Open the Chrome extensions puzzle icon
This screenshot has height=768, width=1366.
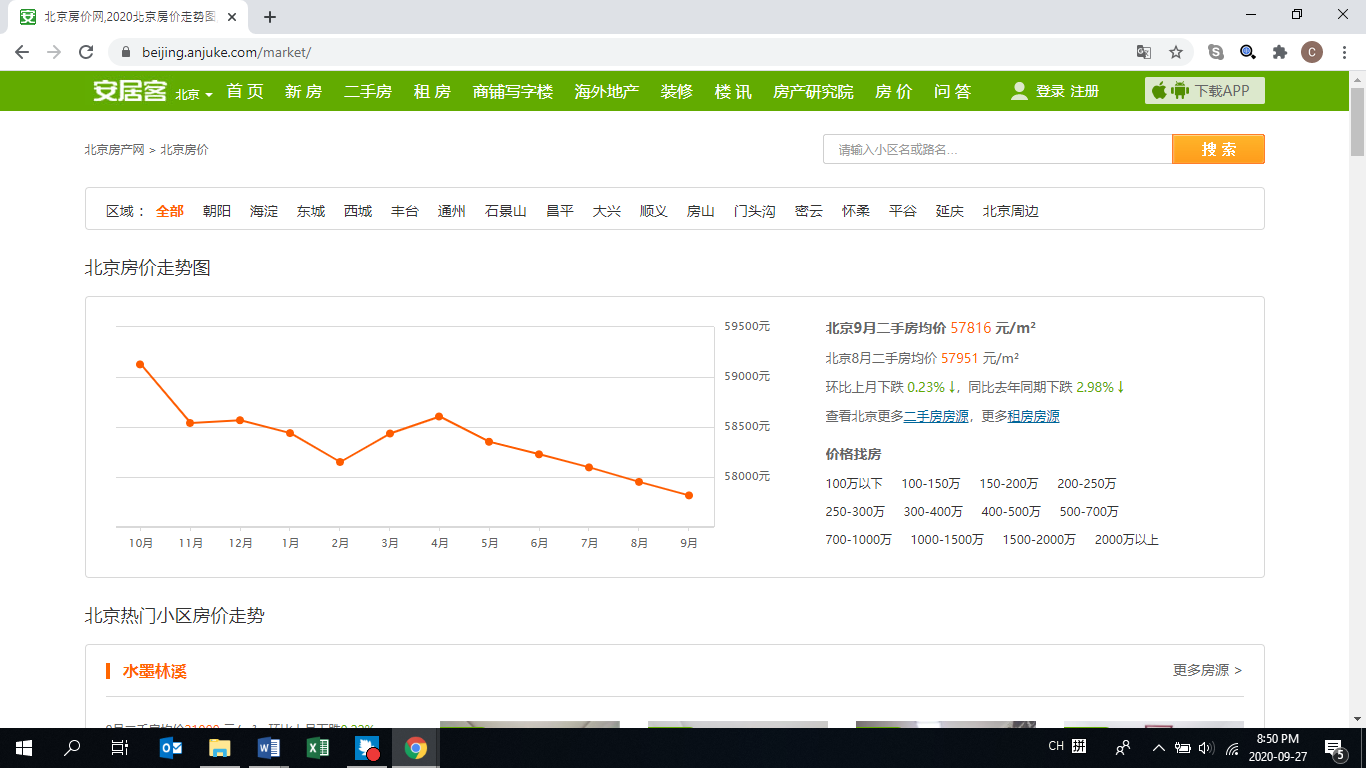coord(1279,52)
